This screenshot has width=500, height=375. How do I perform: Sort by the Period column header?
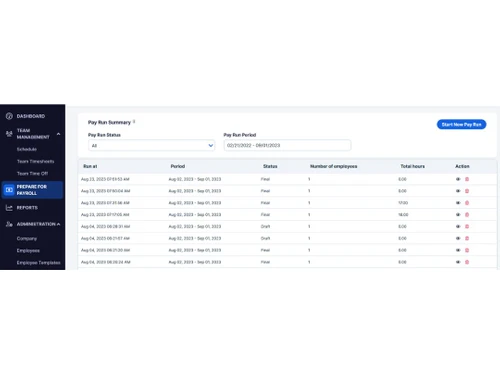178,166
